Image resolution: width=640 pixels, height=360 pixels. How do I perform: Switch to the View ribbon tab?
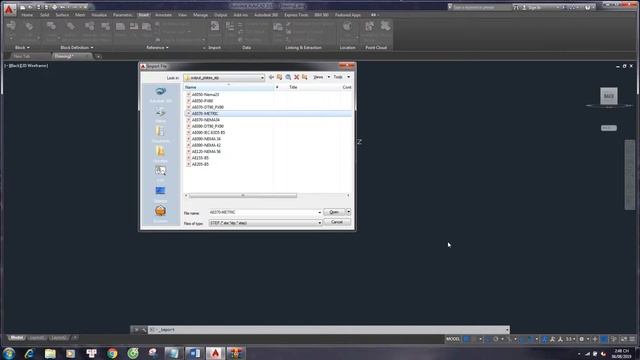click(x=182, y=15)
